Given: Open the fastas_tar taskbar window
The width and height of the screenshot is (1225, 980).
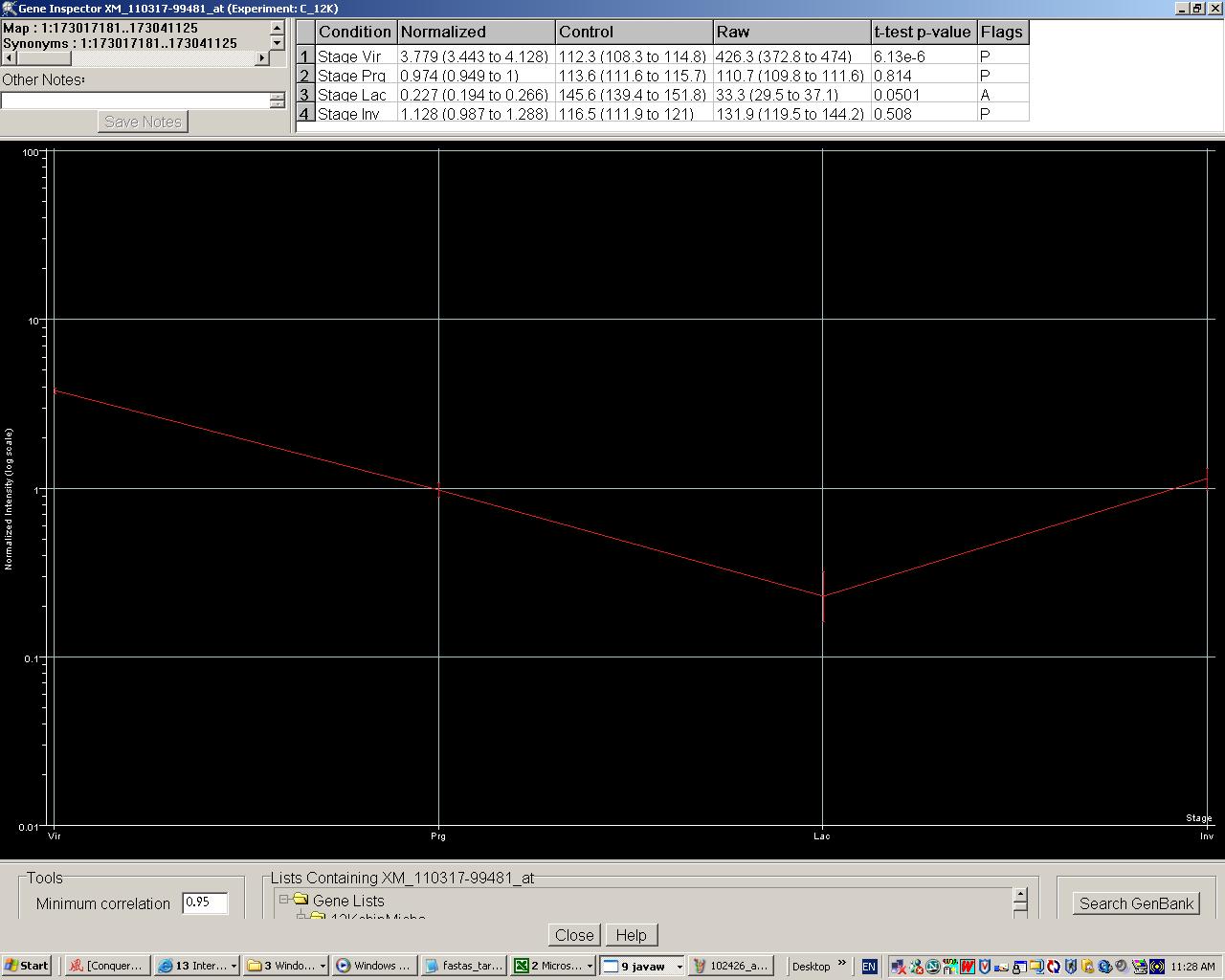Looking at the screenshot, I should (464, 966).
